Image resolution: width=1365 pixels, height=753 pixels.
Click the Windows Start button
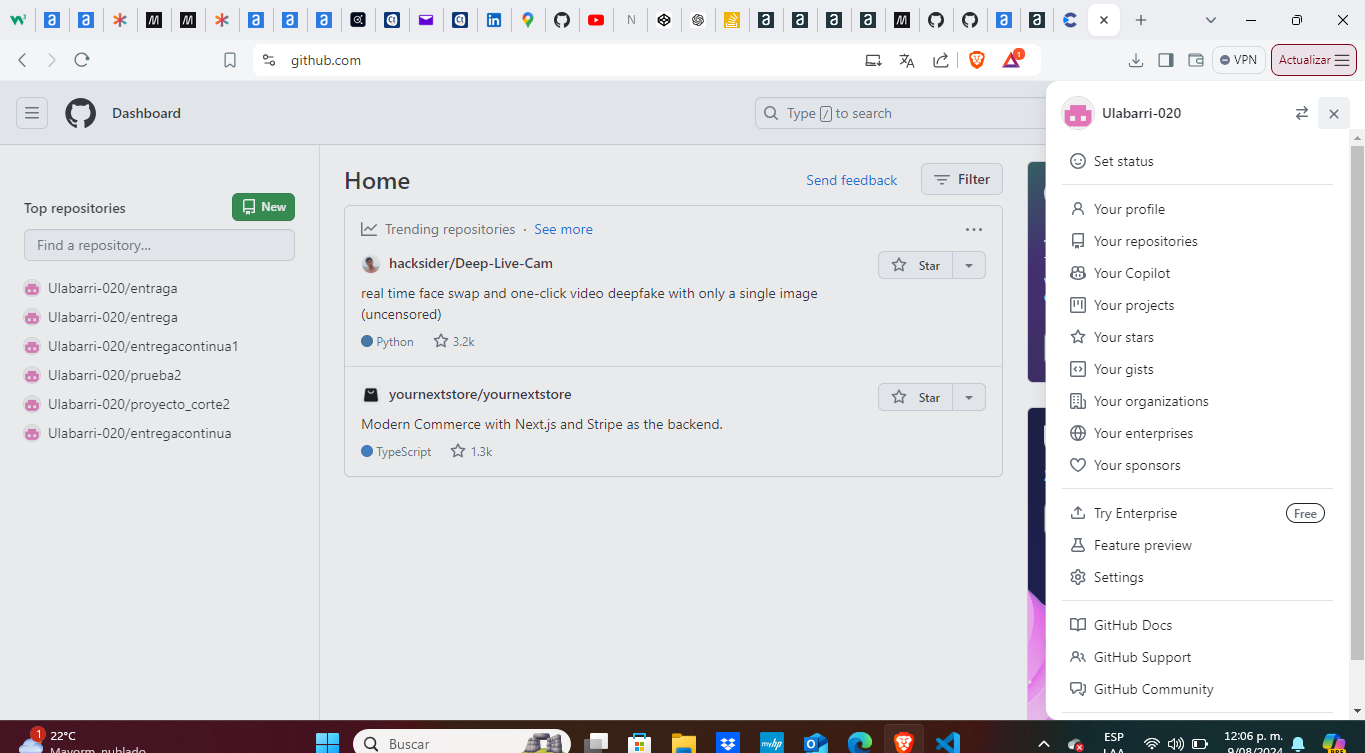click(327, 743)
